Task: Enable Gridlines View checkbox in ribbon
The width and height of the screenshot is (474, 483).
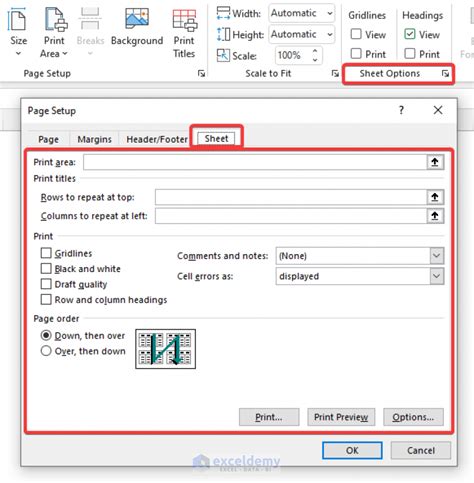Action: [356, 34]
